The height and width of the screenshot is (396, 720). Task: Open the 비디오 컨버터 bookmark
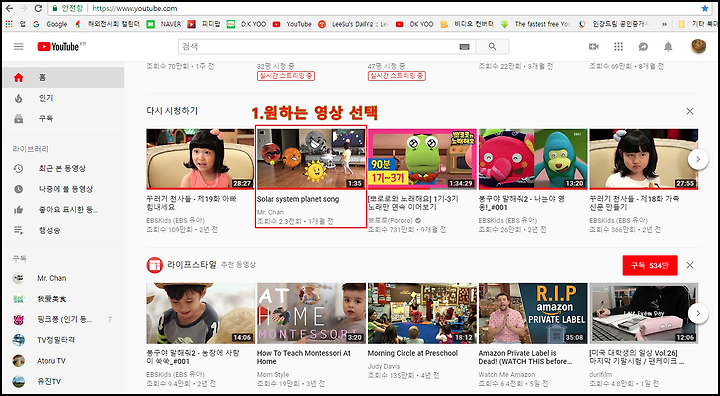coord(467,24)
